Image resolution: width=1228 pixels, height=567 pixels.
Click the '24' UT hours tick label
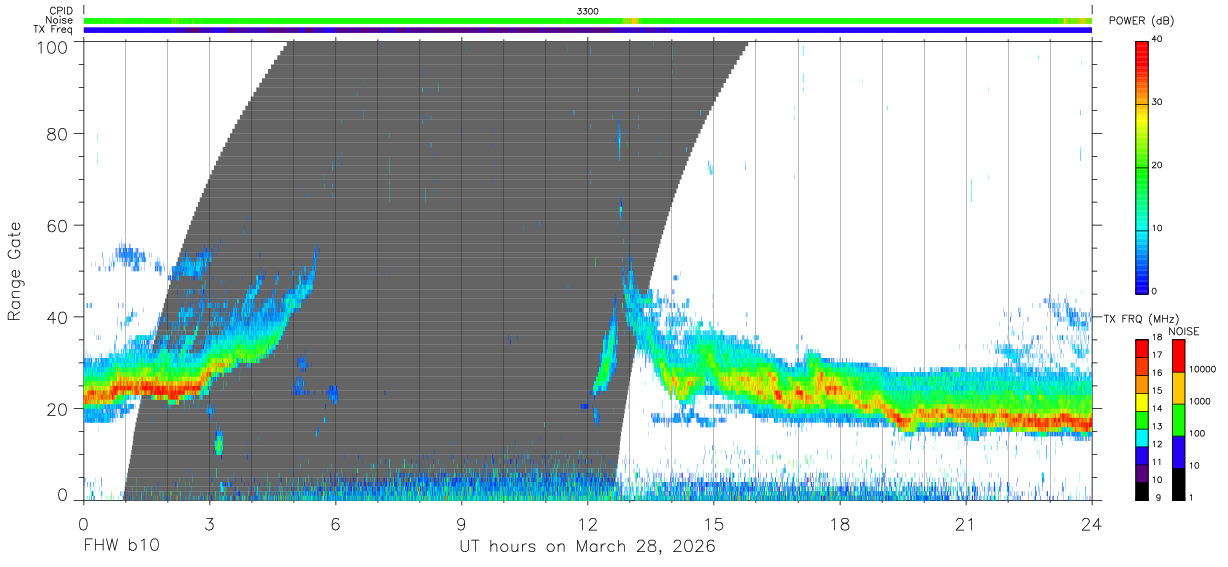point(1091,524)
